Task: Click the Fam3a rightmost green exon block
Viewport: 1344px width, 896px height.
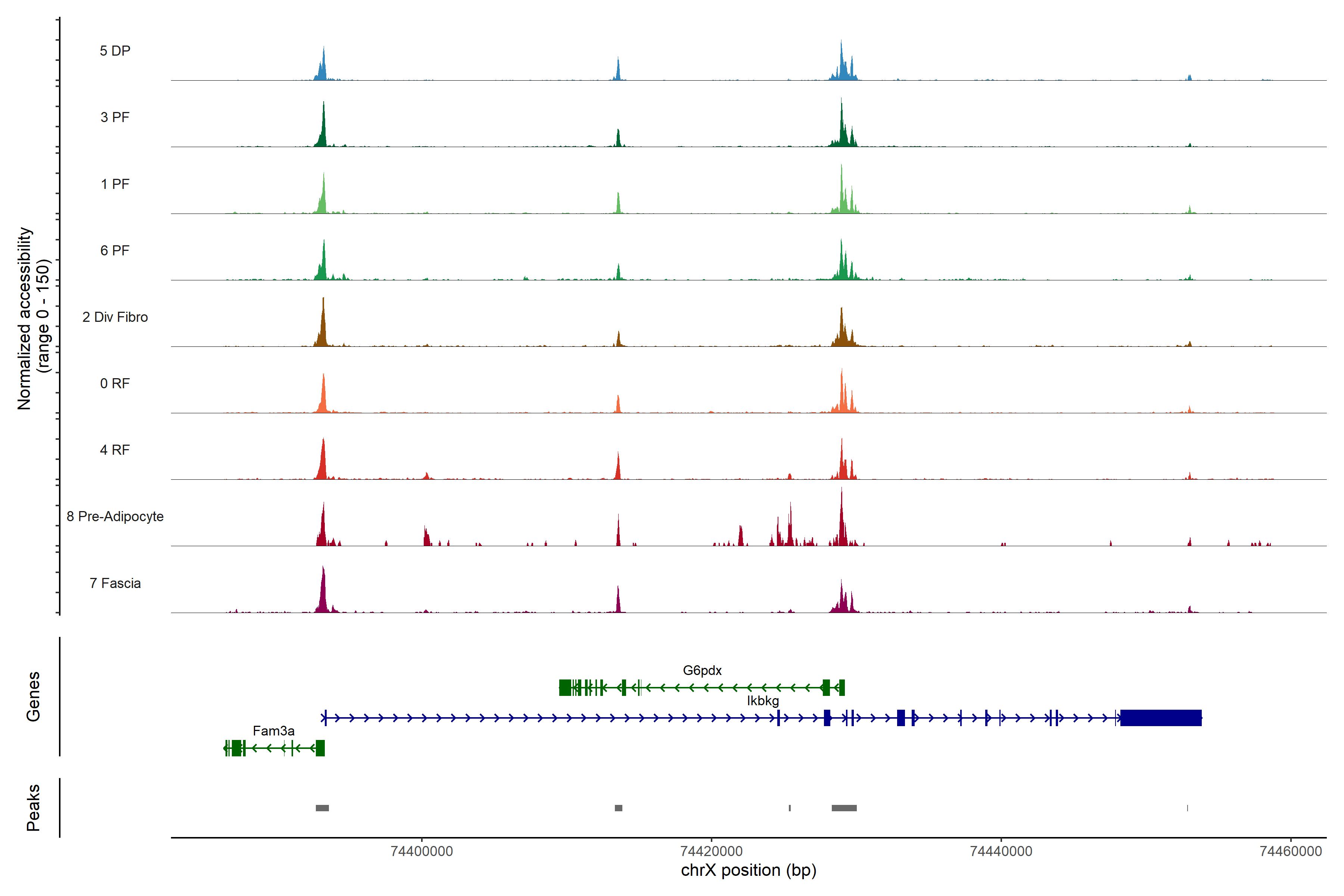Action: [320, 748]
